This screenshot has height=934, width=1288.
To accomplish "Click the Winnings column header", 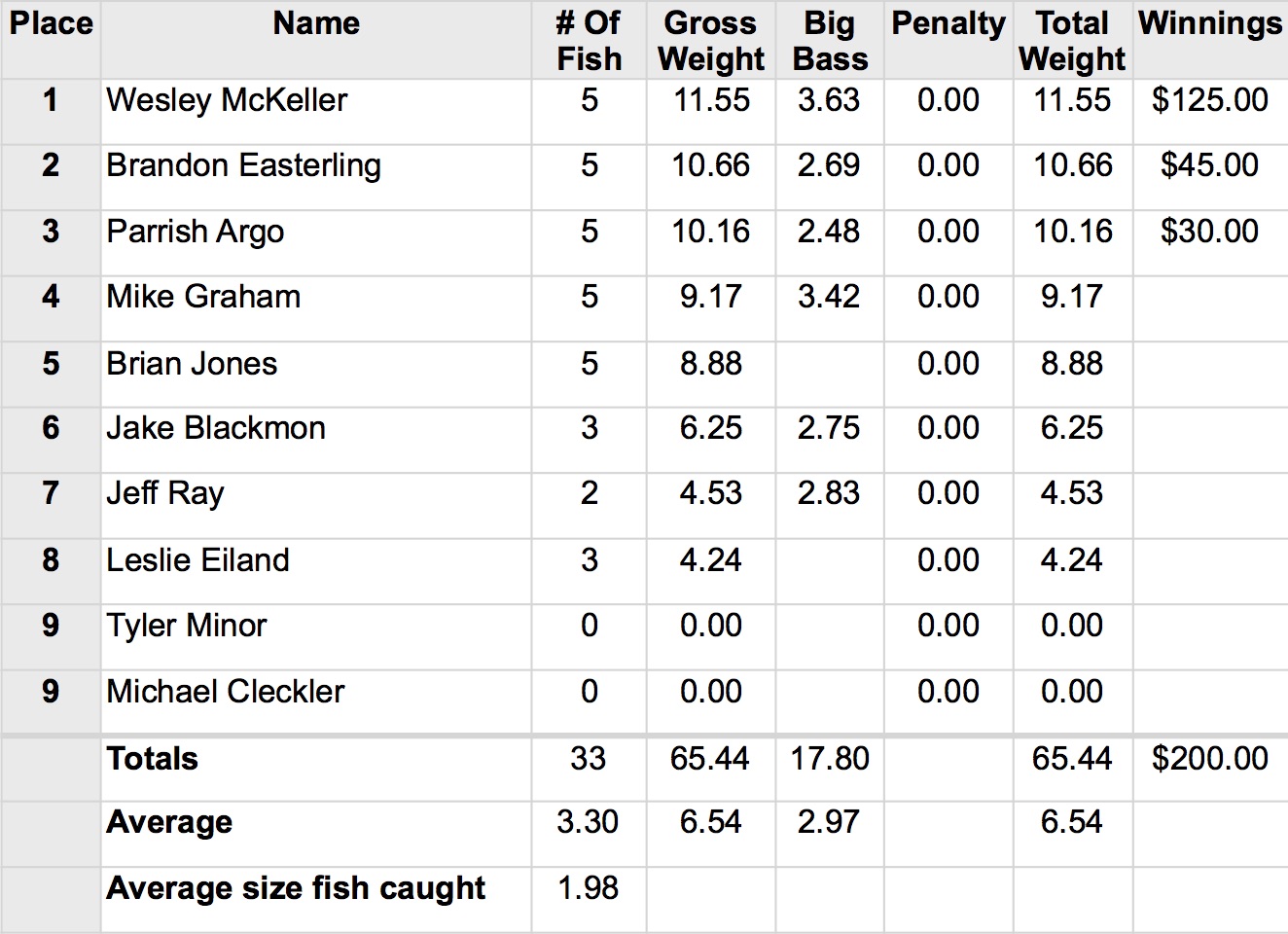I will point(1210,23).
